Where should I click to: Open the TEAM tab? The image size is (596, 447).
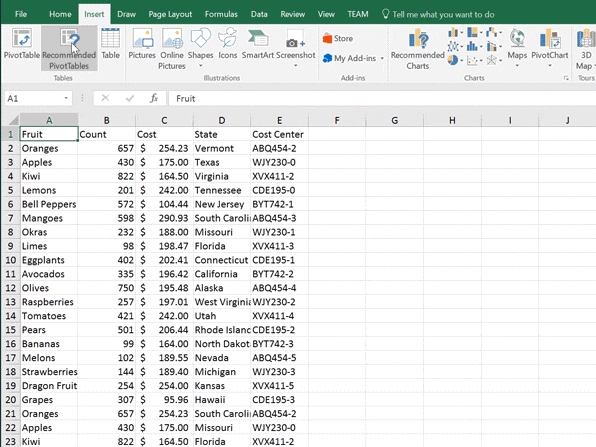point(358,14)
